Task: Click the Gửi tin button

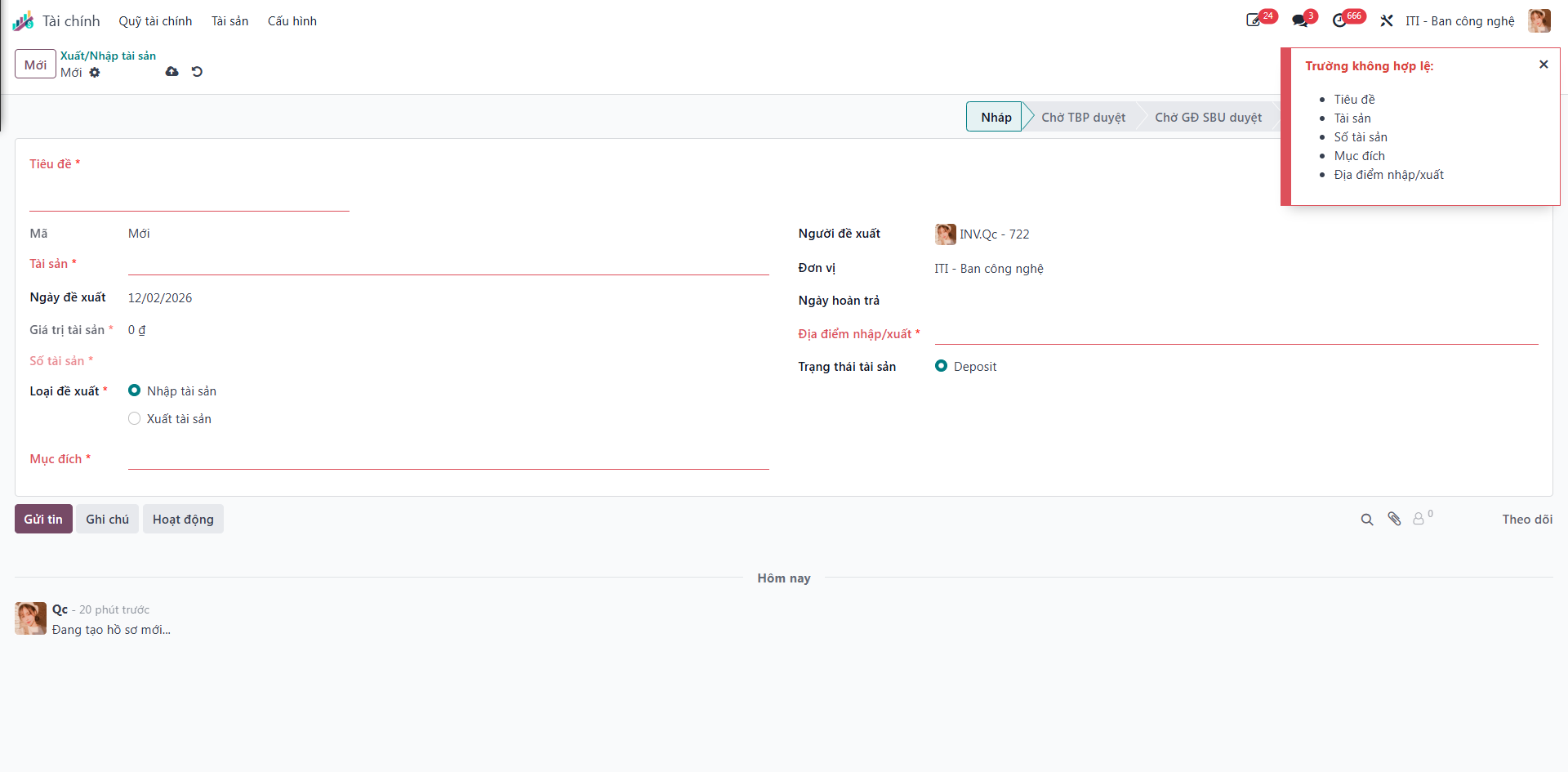Action: click(43, 519)
